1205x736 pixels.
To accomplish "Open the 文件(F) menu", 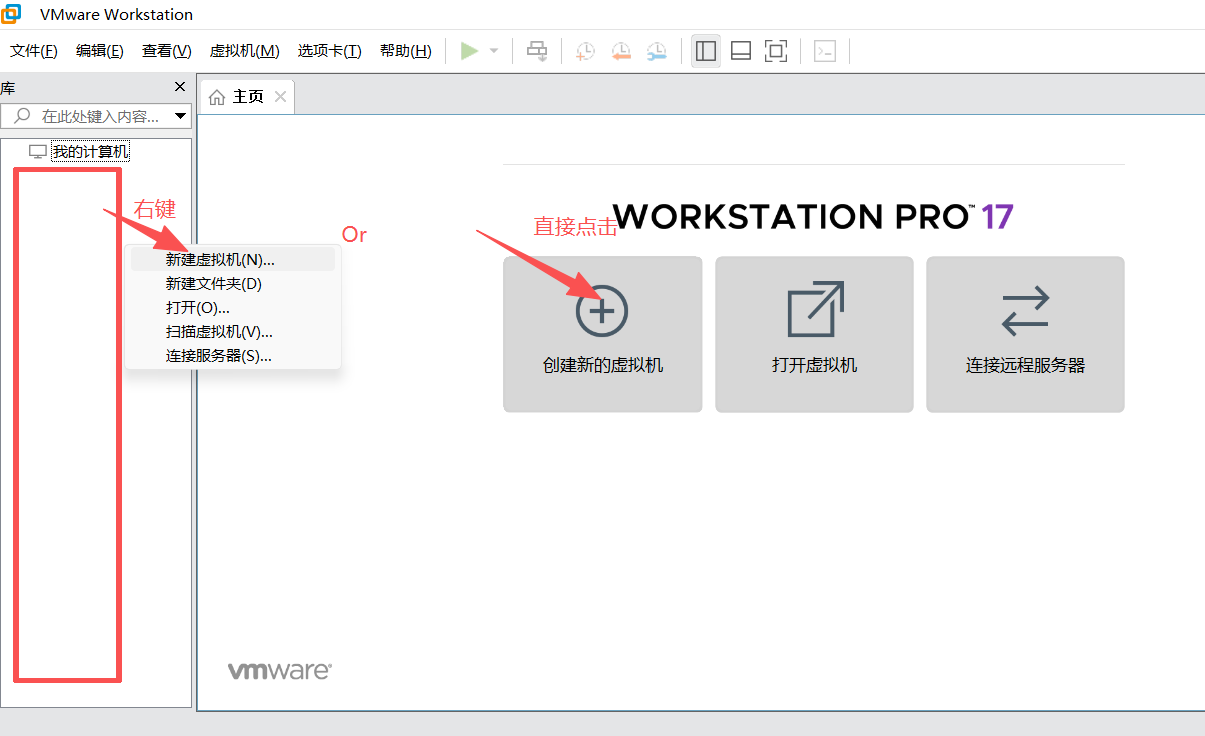I will tap(34, 51).
